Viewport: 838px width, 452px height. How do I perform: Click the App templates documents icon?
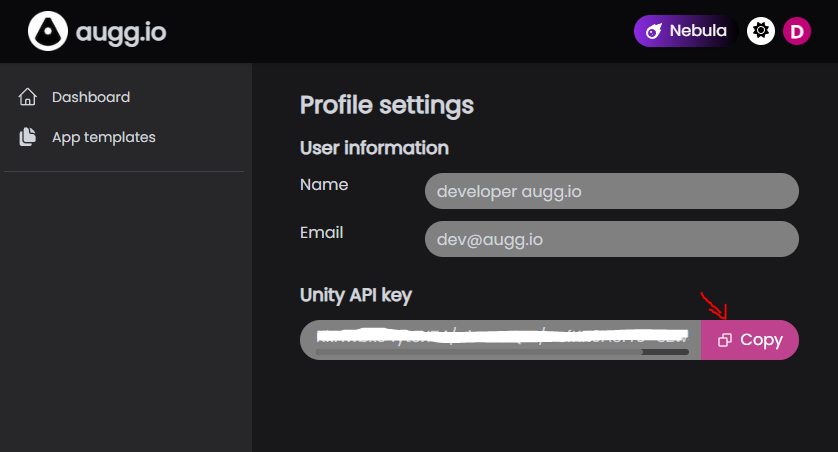(x=28, y=137)
